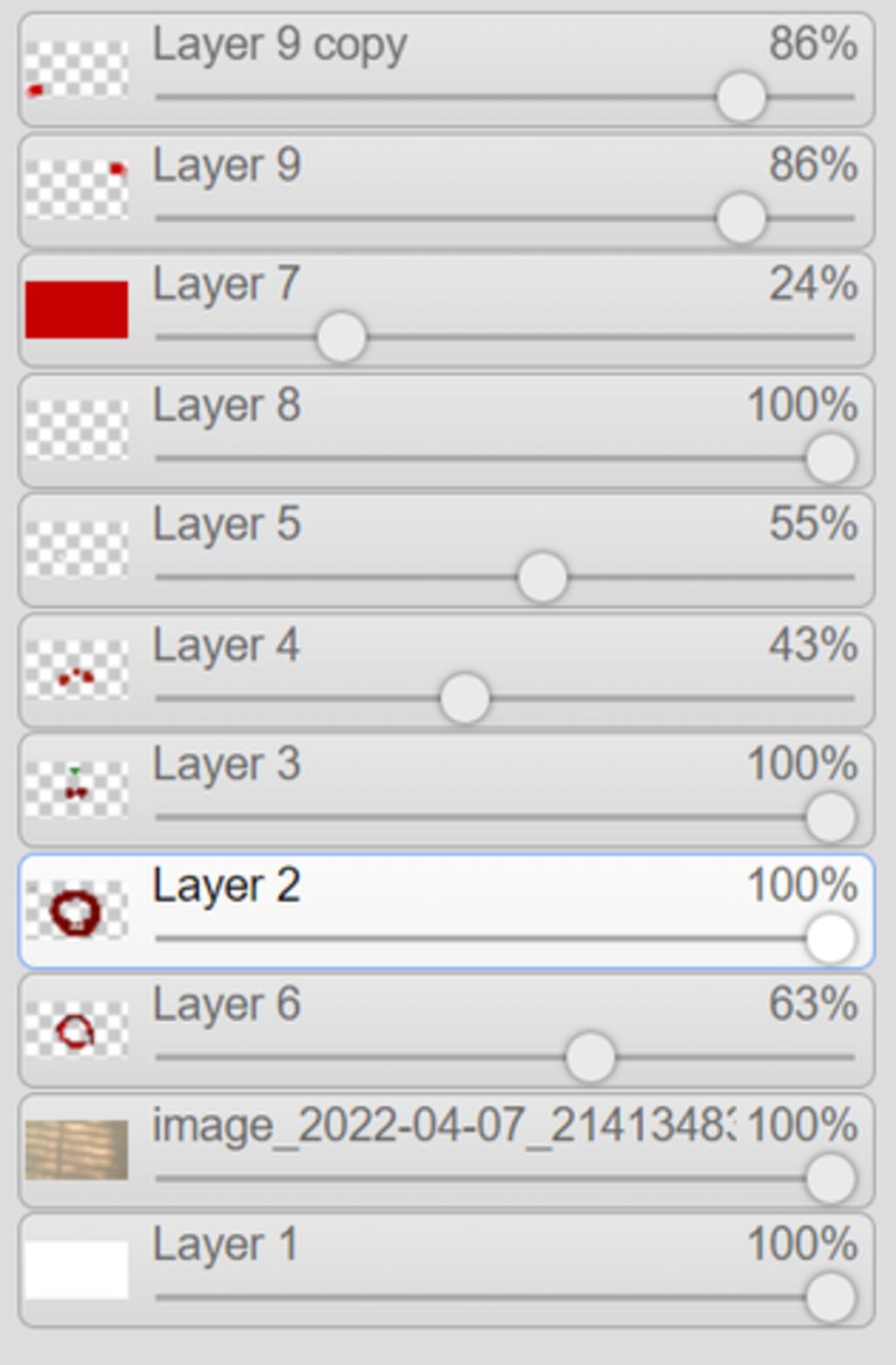
Task: Click the Layer 3 opacity slider knob
Action: [x=830, y=817]
